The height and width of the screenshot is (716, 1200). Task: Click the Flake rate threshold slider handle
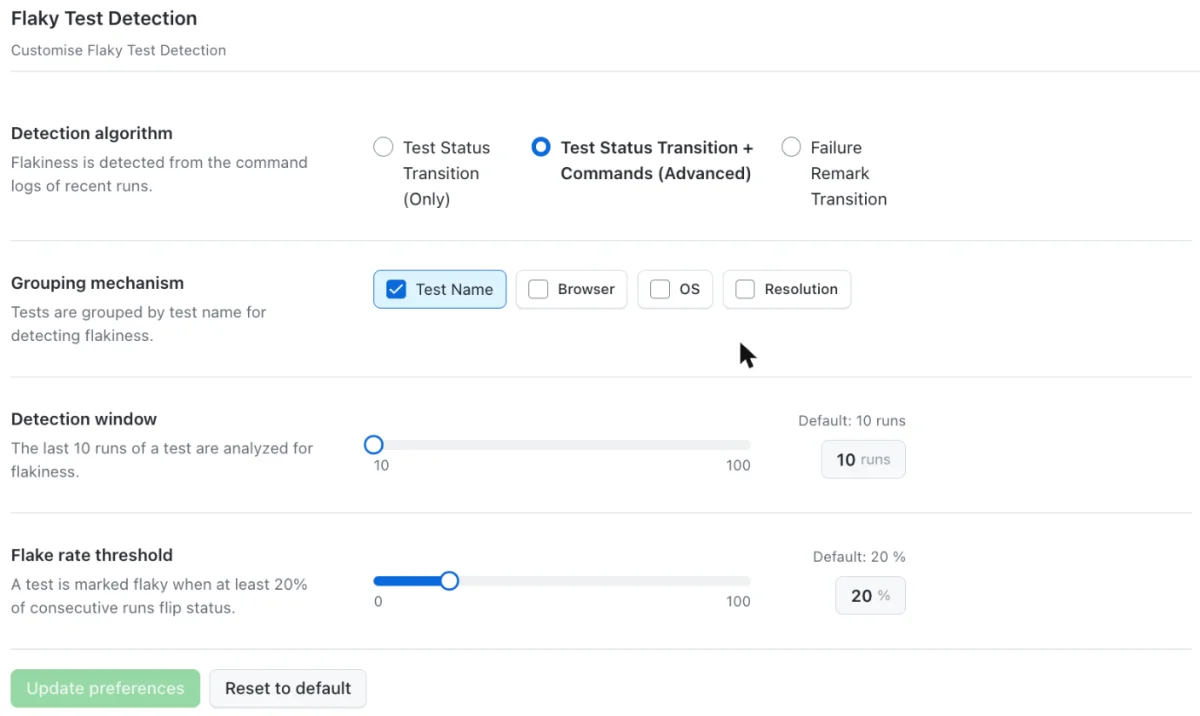pyautogui.click(x=449, y=580)
